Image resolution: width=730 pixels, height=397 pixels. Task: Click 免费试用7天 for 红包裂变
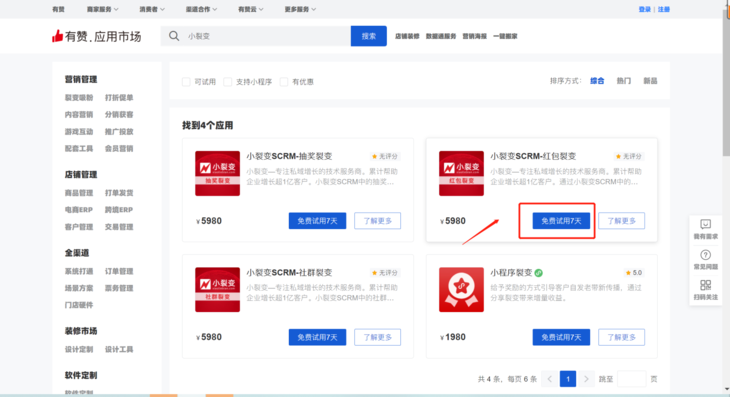point(561,221)
